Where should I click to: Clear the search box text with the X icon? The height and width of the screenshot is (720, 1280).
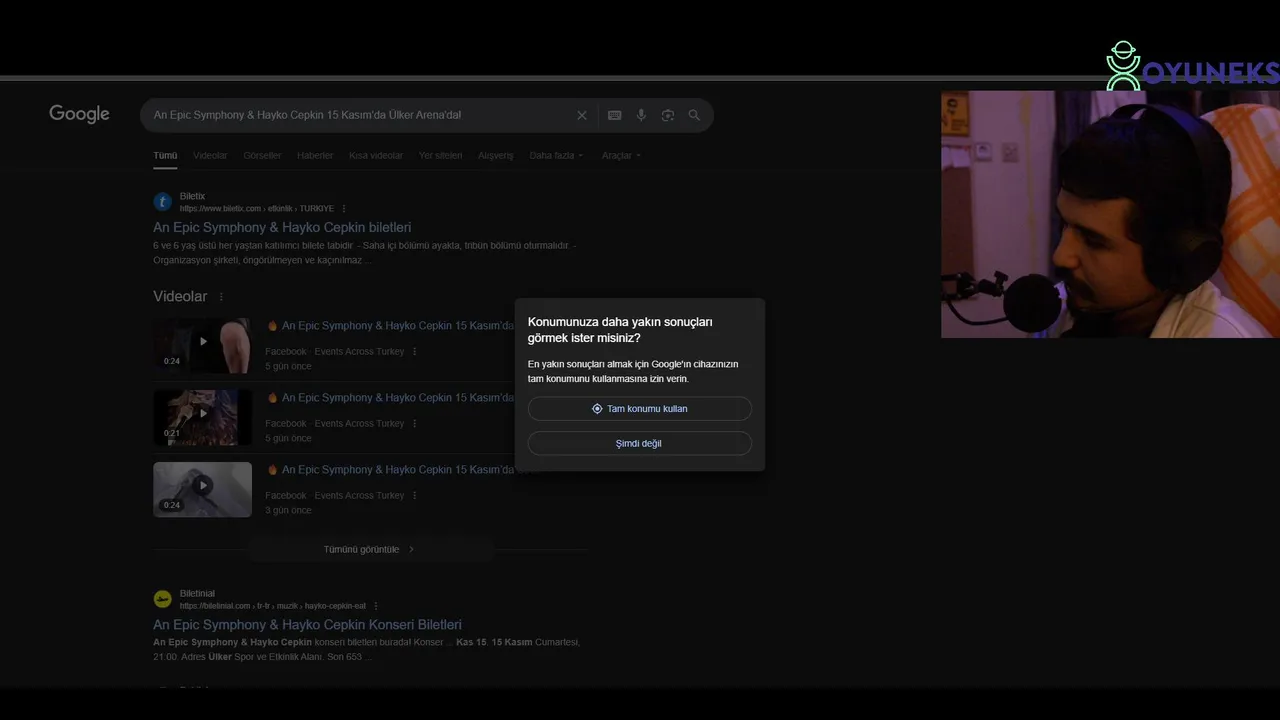tap(582, 115)
